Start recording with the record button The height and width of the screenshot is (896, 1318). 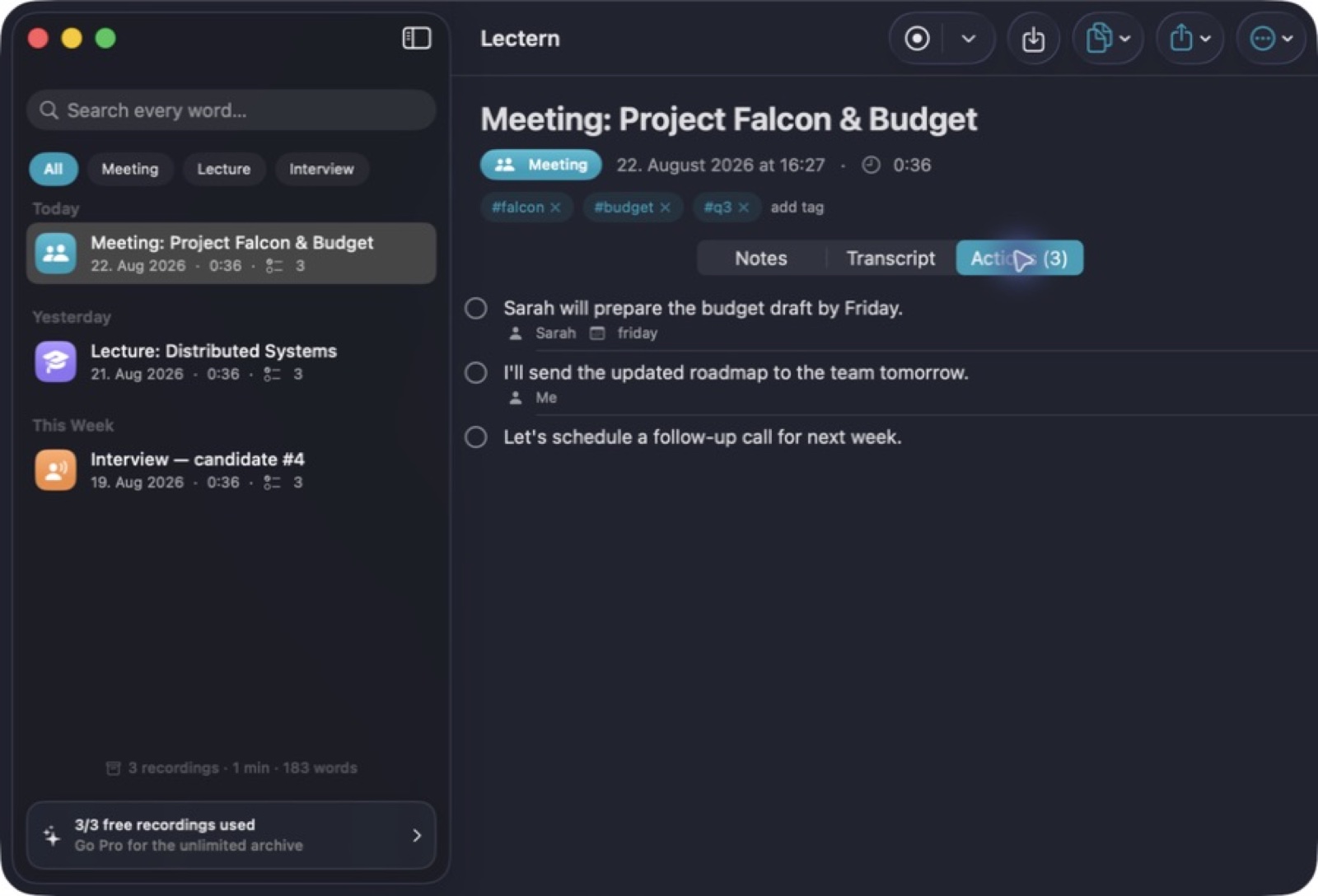pos(917,38)
